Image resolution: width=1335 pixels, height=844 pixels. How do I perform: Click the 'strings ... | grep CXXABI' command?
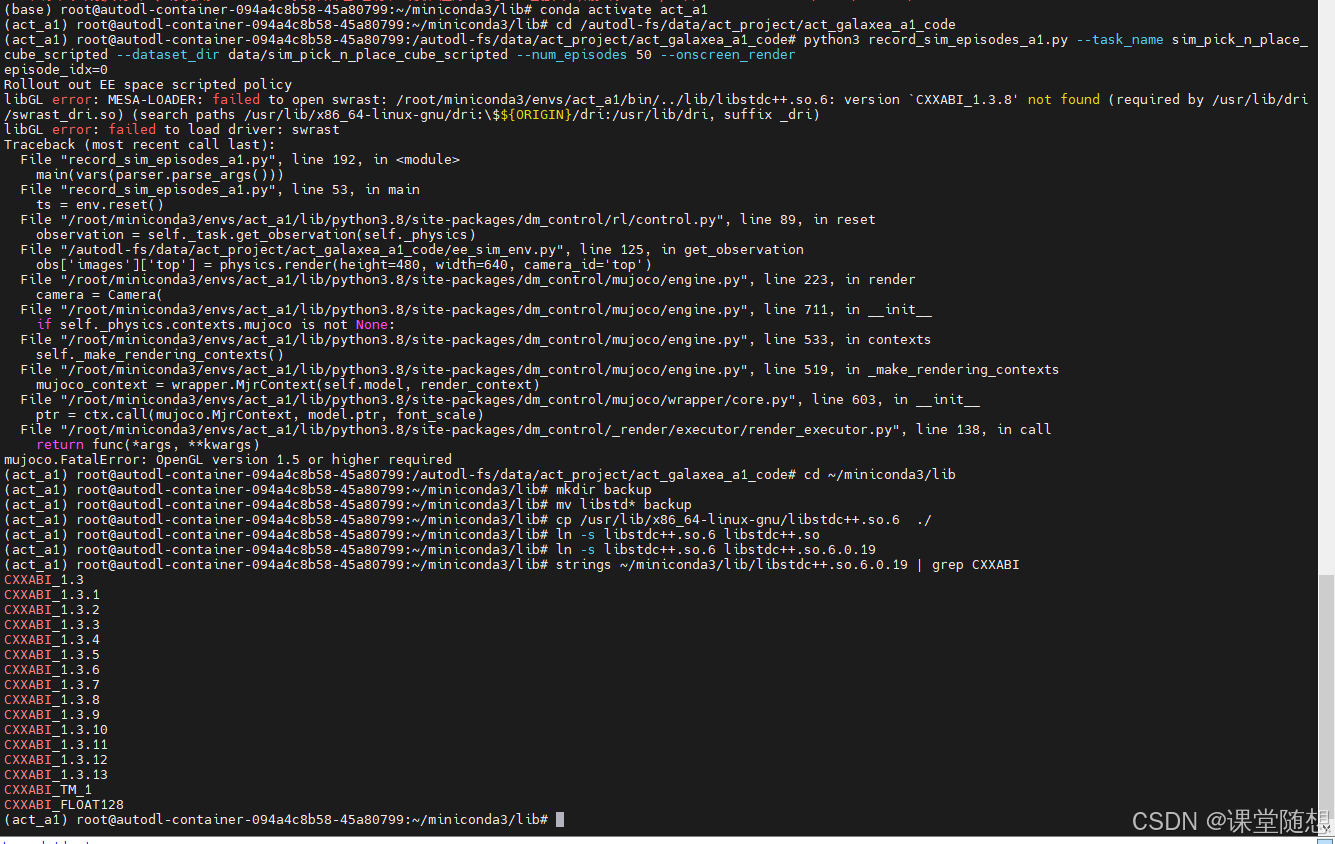(x=788, y=565)
